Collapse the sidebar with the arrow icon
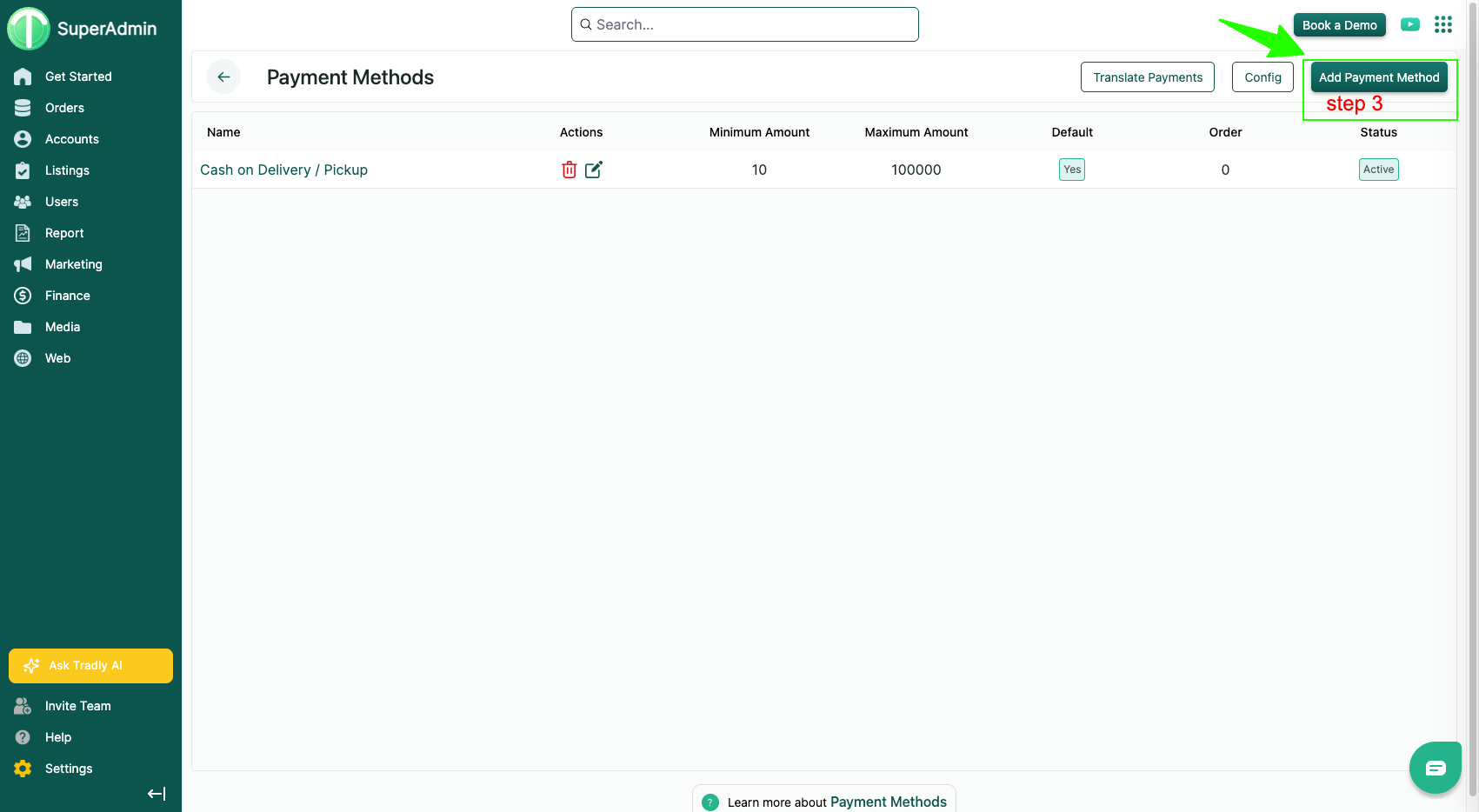This screenshot has width=1479, height=812. (157, 794)
